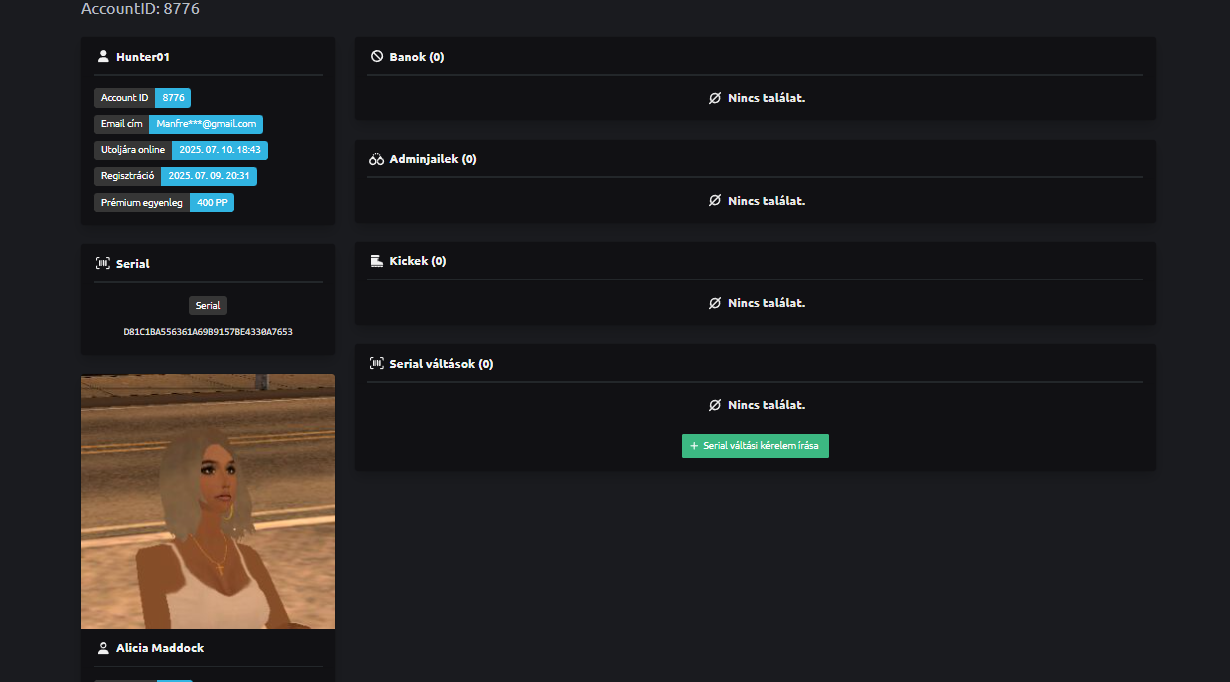Click the 400 PP premium balance badge
The height and width of the screenshot is (682, 1230).
click(212, 202)
